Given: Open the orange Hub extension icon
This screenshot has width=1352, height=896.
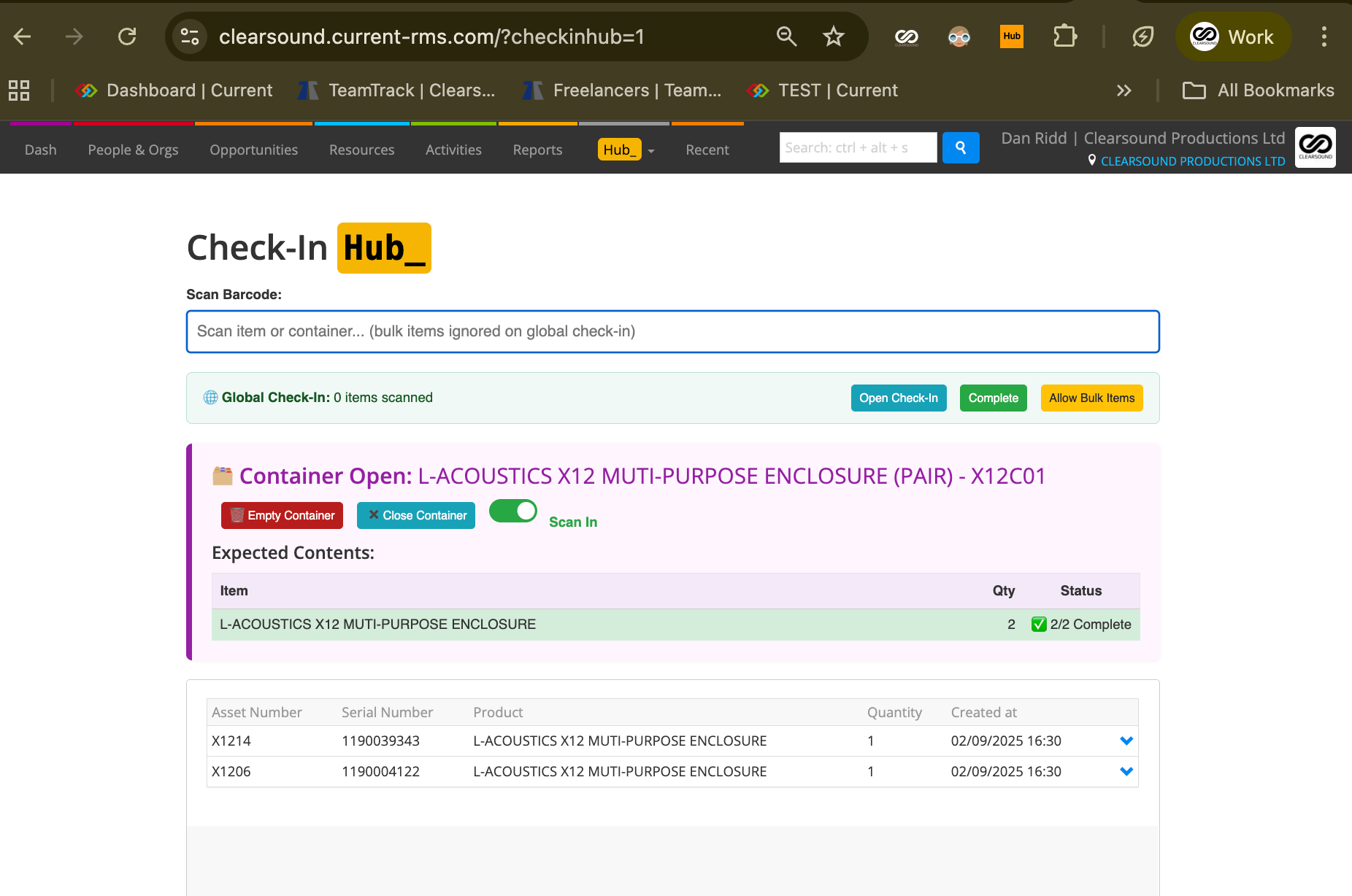Looking at the screenshot, I should (x=1012, y=36).
